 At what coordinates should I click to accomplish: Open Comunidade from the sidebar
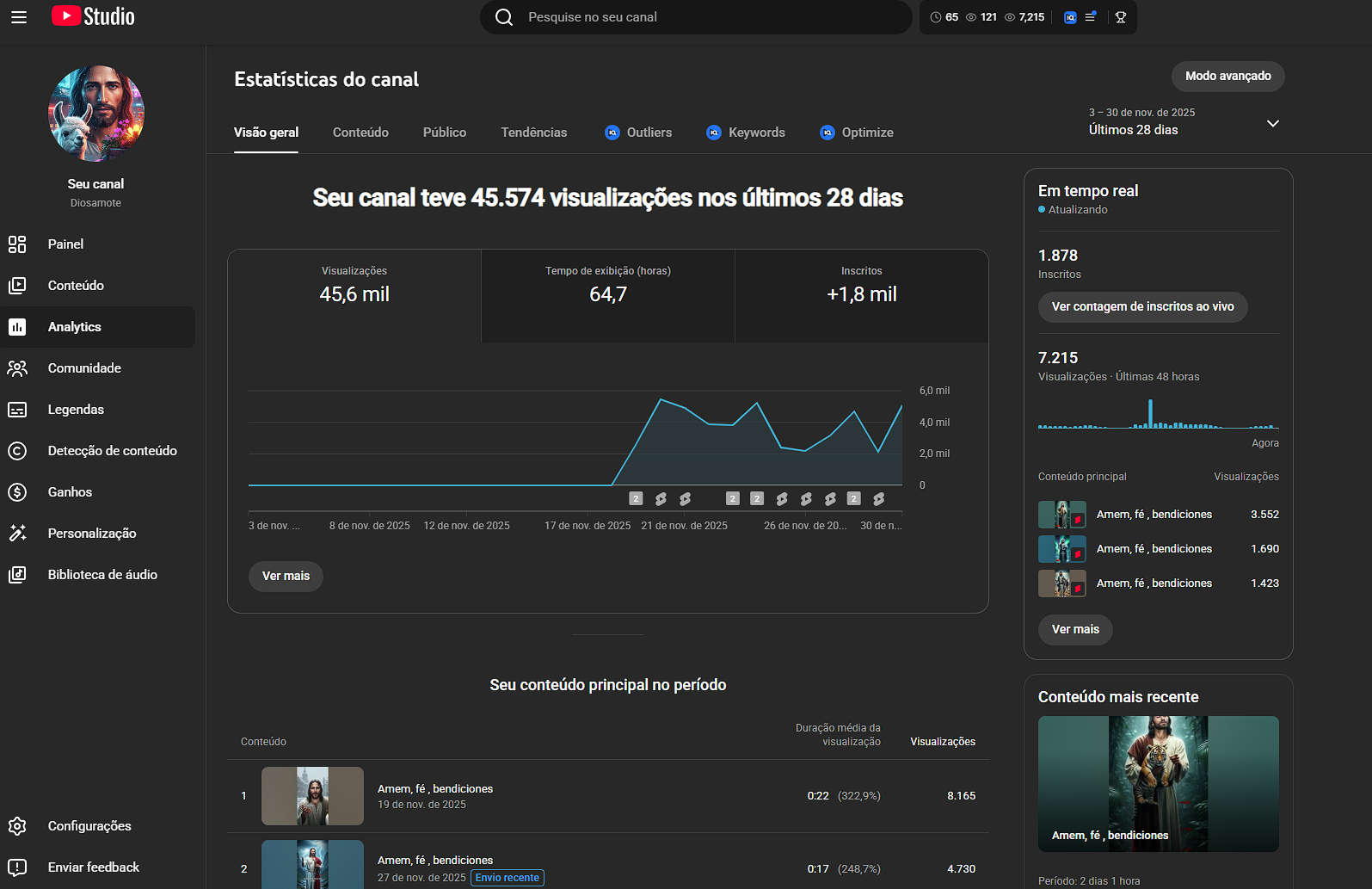[x=84, y=368]
